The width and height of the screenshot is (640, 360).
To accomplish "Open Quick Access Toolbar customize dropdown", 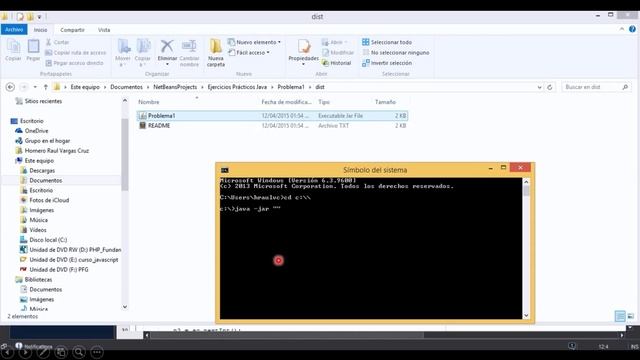I will [x=40, y=17].
